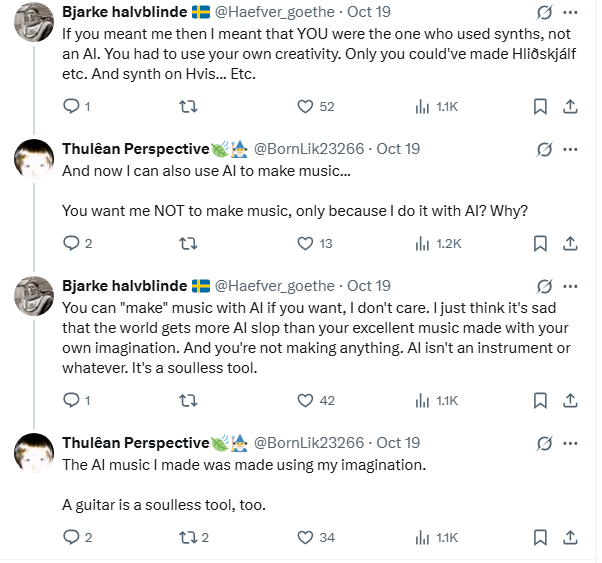Open Bjarke halvblinde's profile from first tweet

tap(125, 12)
